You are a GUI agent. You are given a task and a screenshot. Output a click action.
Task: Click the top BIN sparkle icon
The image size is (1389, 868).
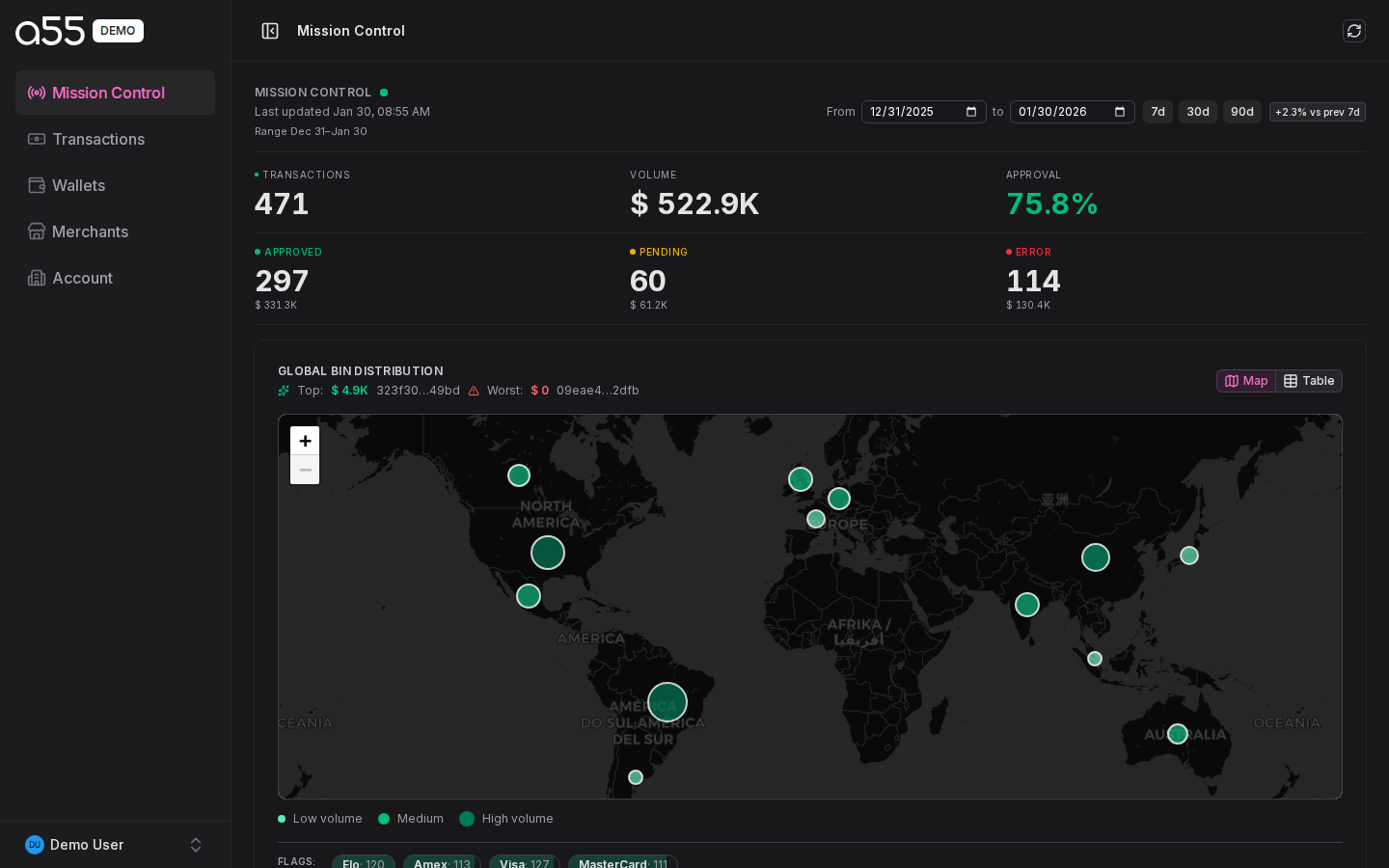coord(284,391)
